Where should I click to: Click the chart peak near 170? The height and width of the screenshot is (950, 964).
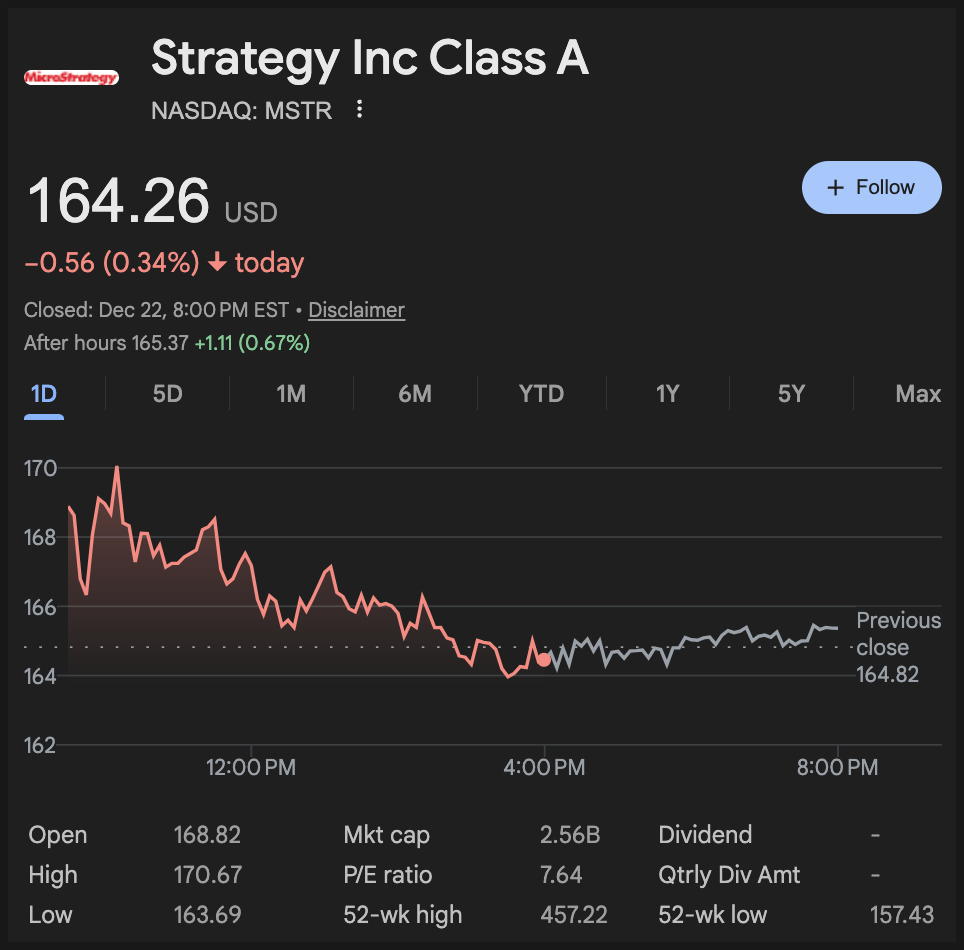[x=117, y=468]
